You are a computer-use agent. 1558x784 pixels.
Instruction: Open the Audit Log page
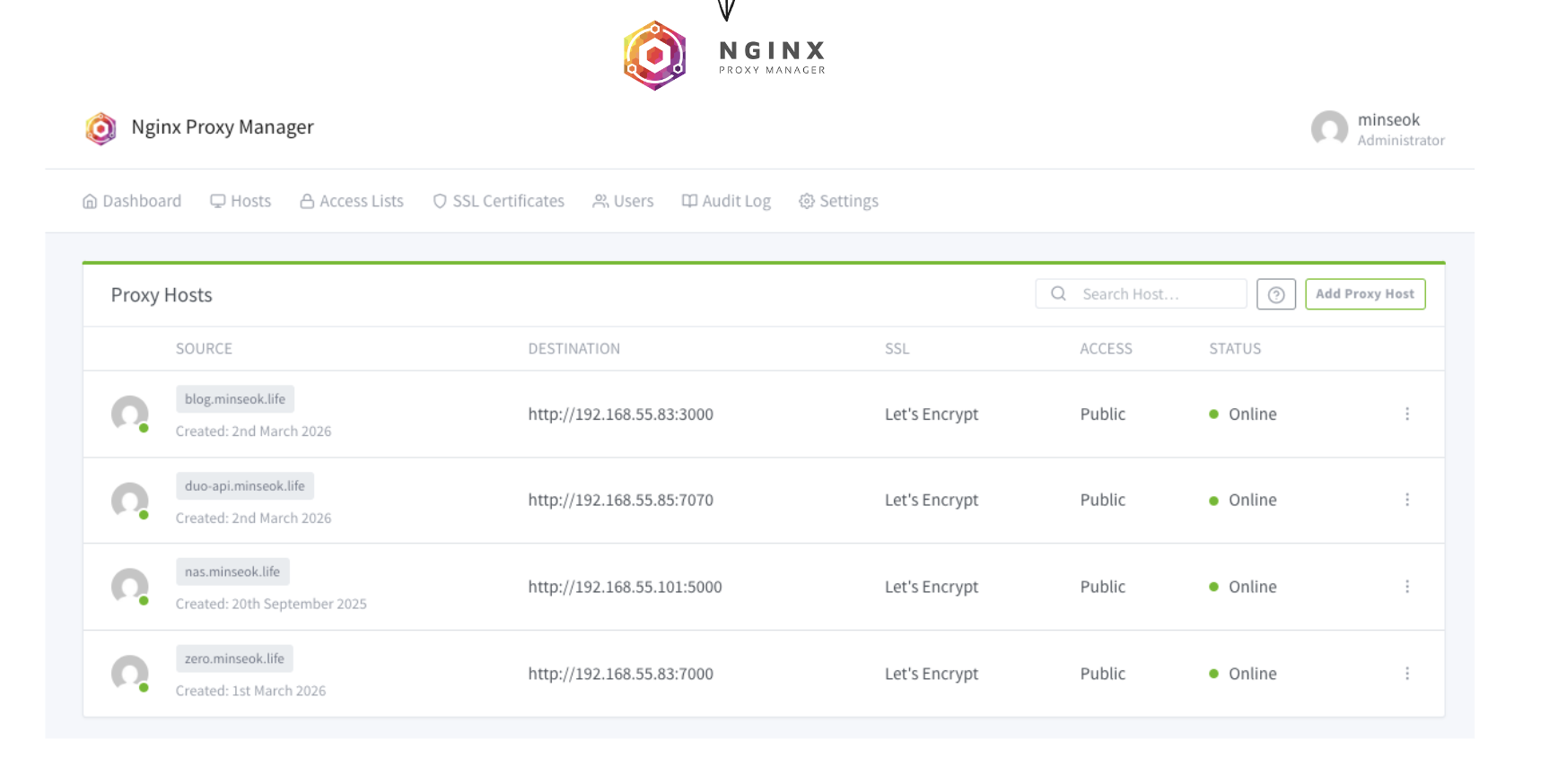(726, 201)
